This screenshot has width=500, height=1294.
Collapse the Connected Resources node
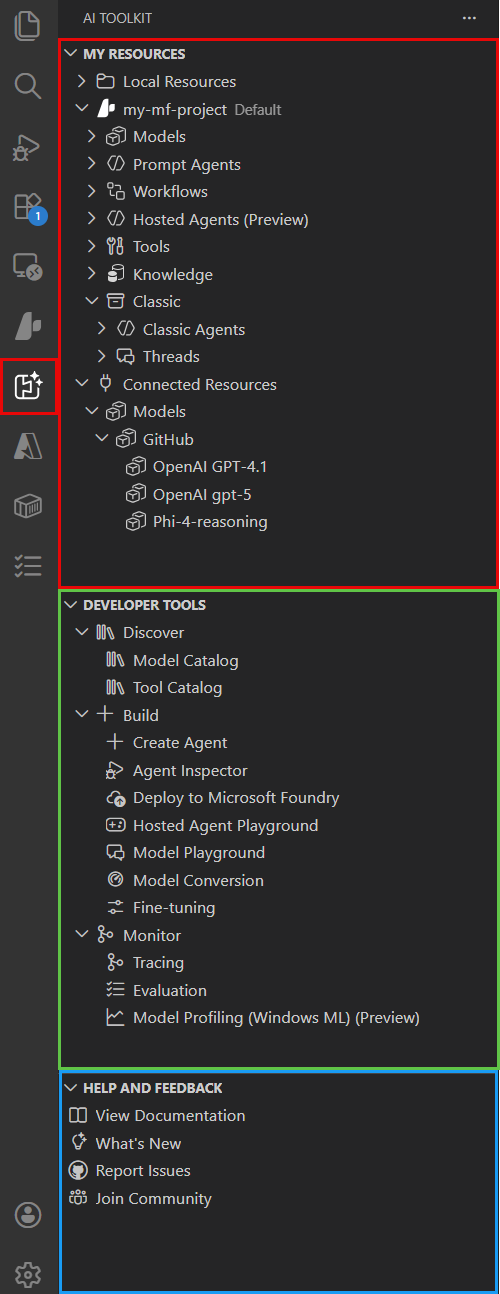coord(82,384)
